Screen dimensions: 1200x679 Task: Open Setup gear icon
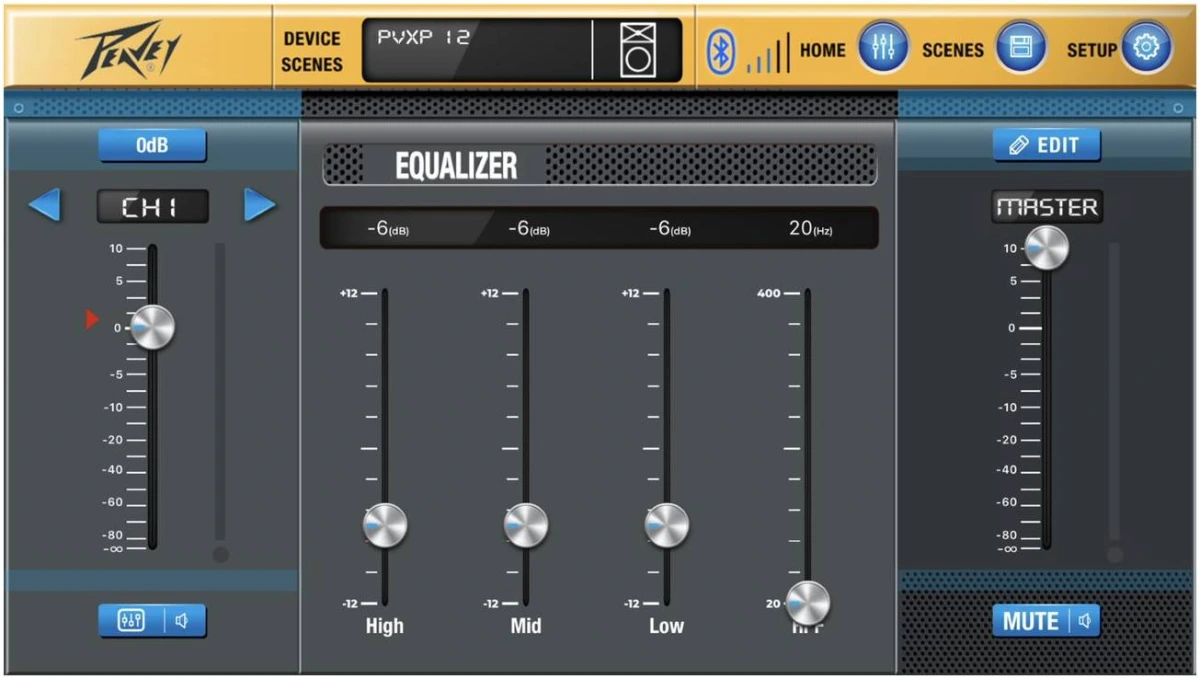pos(1145,49)
